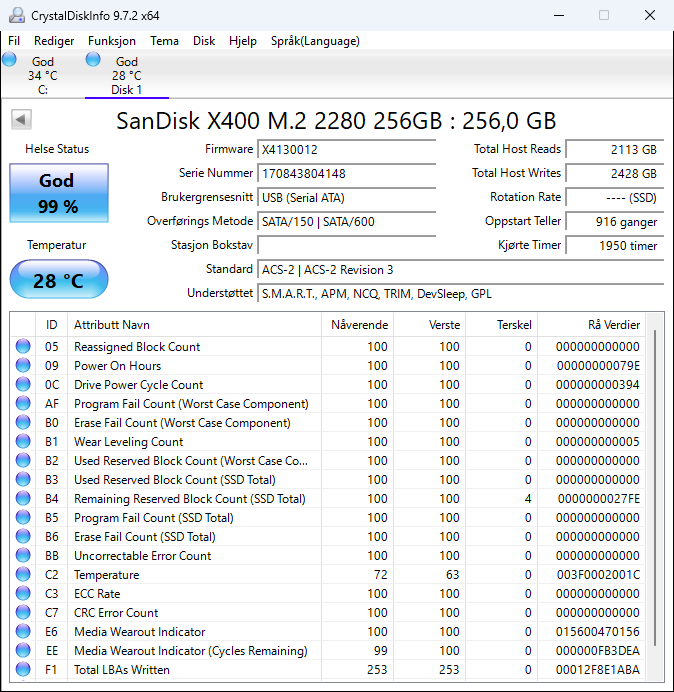Screen dimensions: 674x692
Task: Click the status orb in the E6 attribute row
Action: [x=23, y=631]
